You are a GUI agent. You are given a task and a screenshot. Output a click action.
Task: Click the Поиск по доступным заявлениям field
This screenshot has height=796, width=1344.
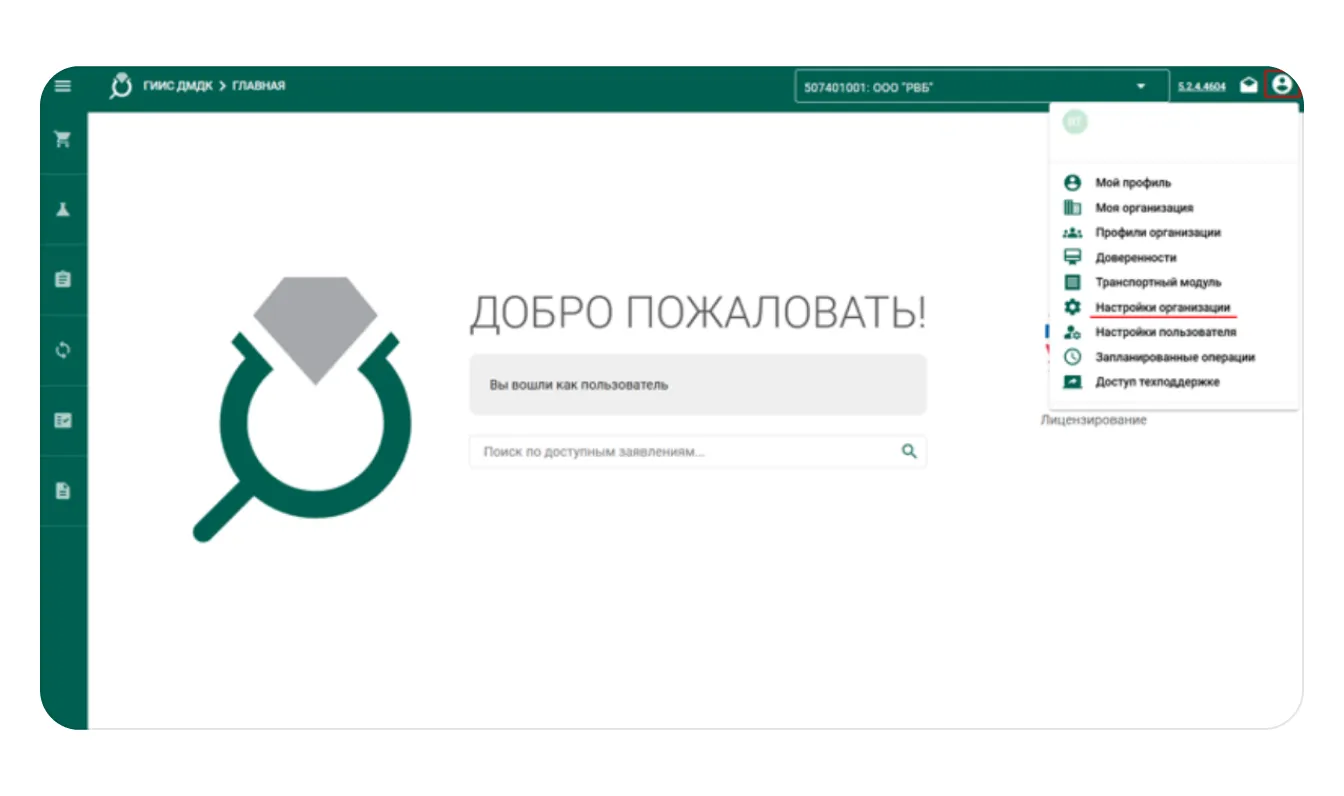pos(680,452)
